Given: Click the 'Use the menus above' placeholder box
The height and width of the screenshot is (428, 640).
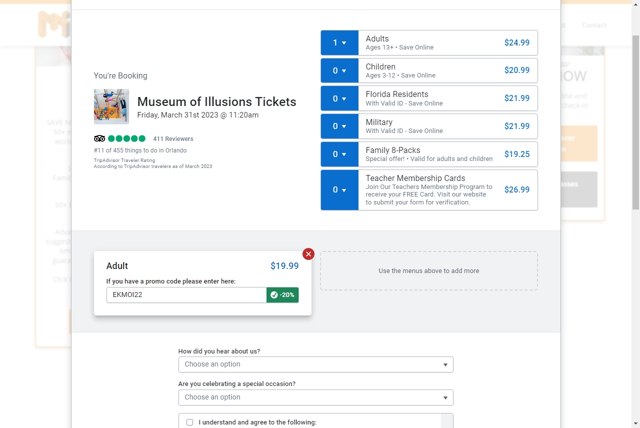Looking at the screenshot, I should pyautogui.click(x=428, y=271).
